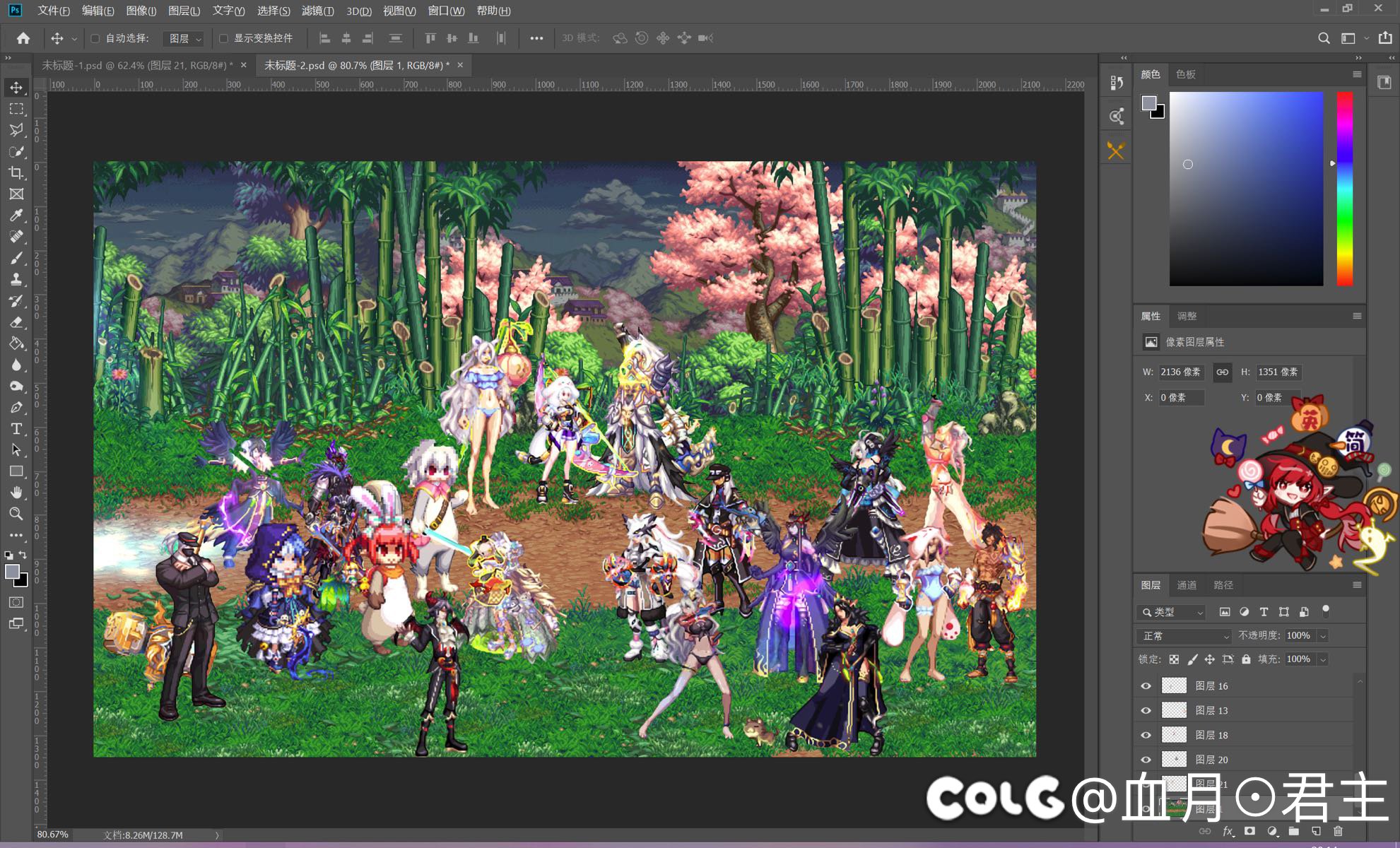Select the Frame tool
Viewport: 1400px width, 848px height.
[x=16, y=194]
